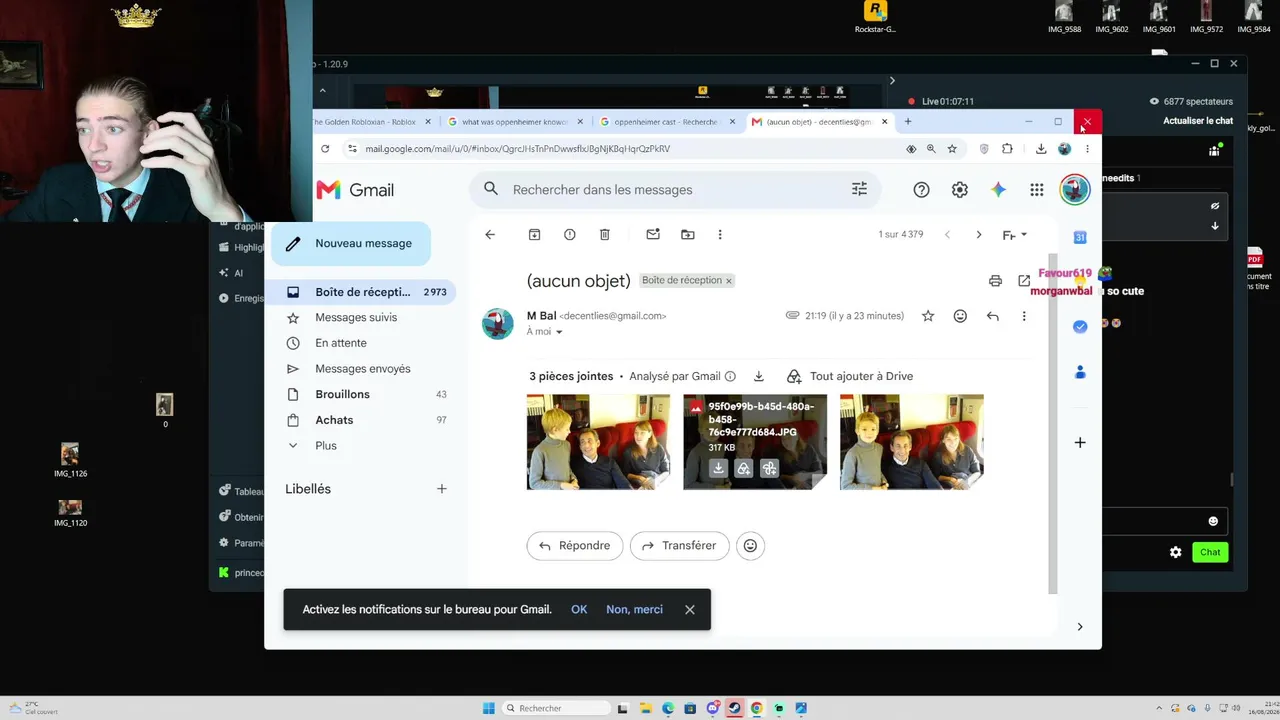Star the message from M Bal
Screen dimensions: 1280x720
928,316
